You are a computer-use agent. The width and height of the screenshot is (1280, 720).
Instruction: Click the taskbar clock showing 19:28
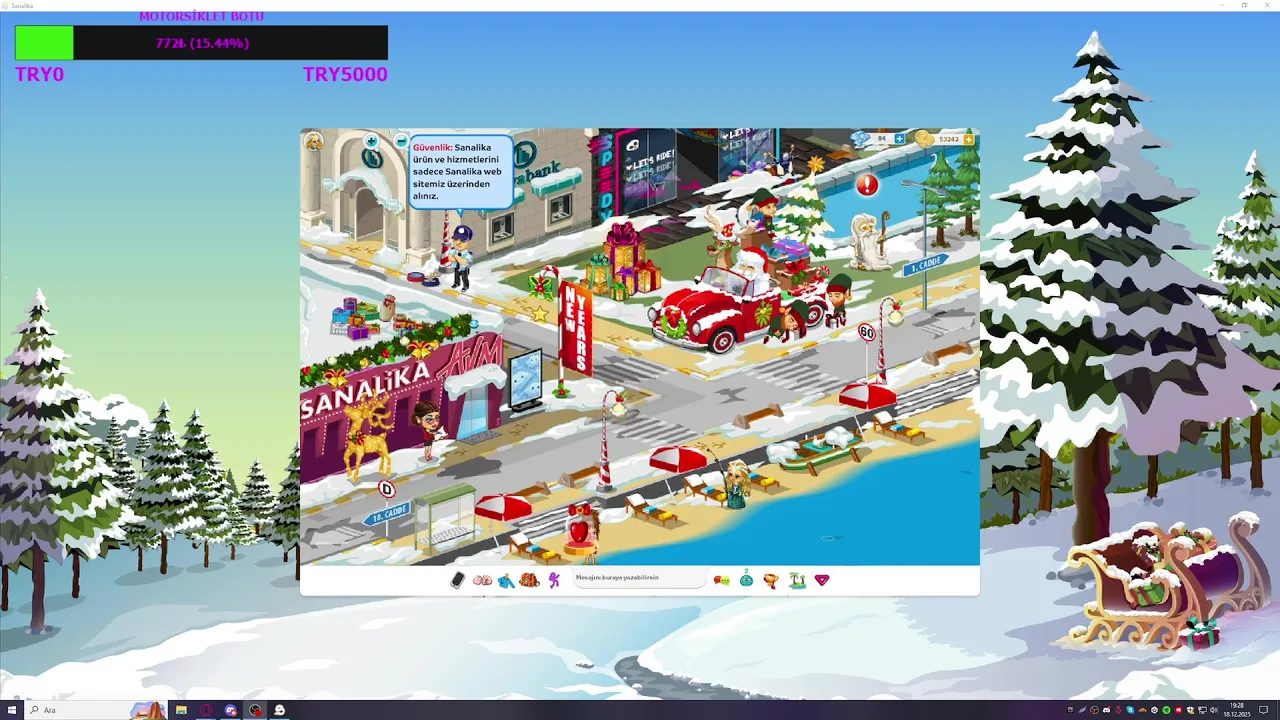pyautogui.click(x=1238, y=710)
